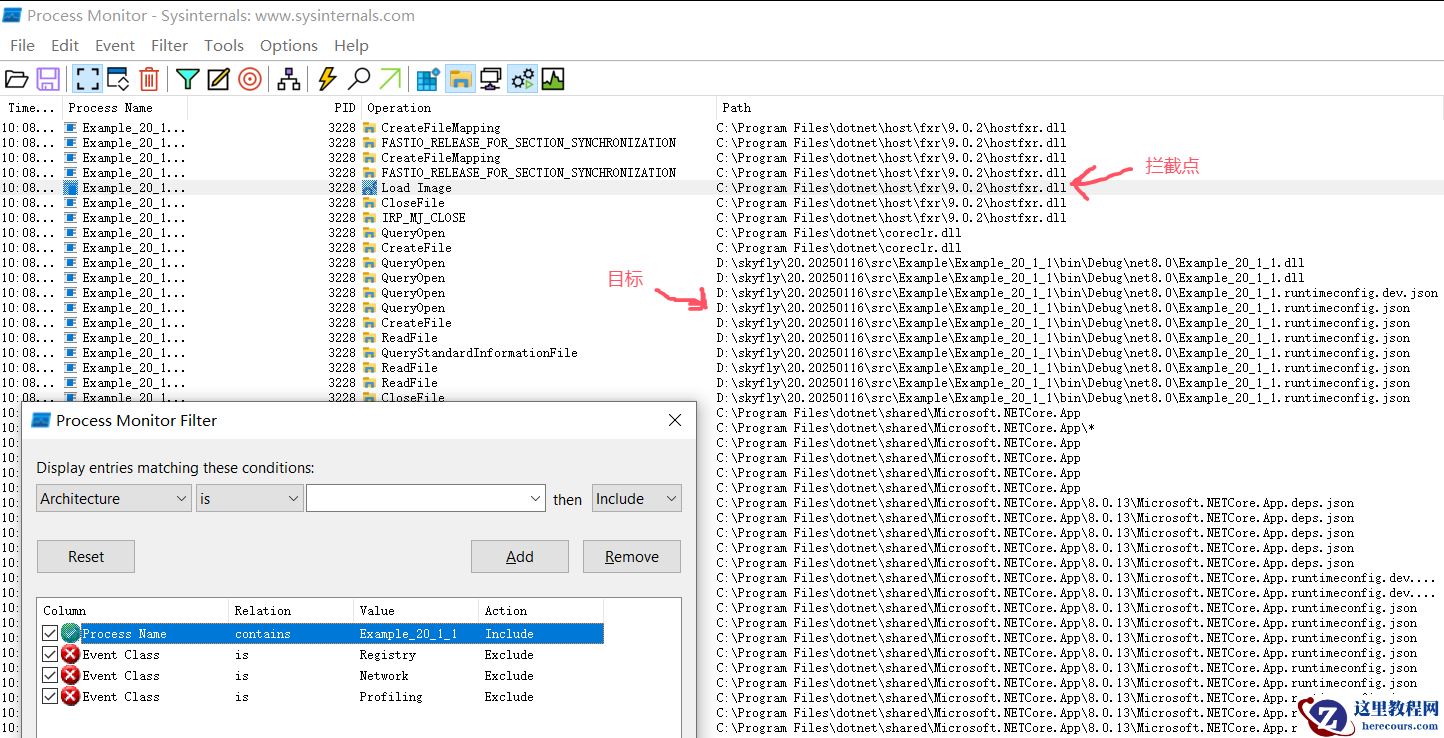Click the red exclude icon in the Network row
The image size is (1444, 738).
point(70,675)
